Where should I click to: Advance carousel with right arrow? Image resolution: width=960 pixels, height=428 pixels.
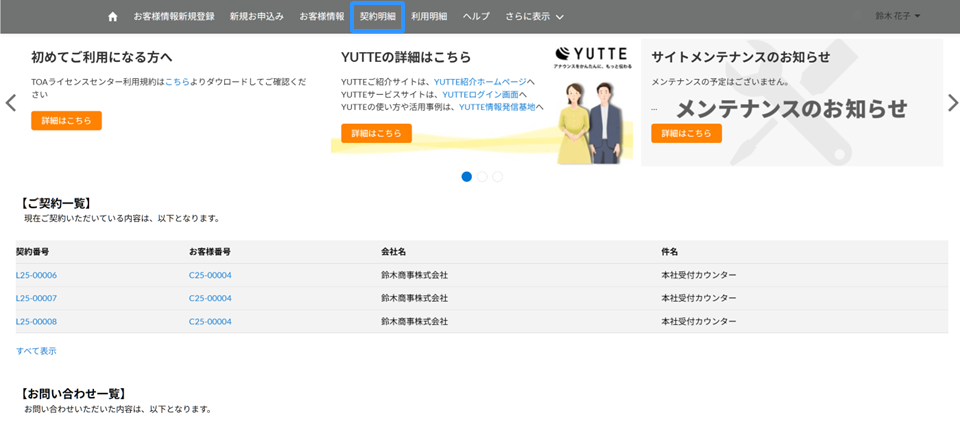[x=952, y=103]
